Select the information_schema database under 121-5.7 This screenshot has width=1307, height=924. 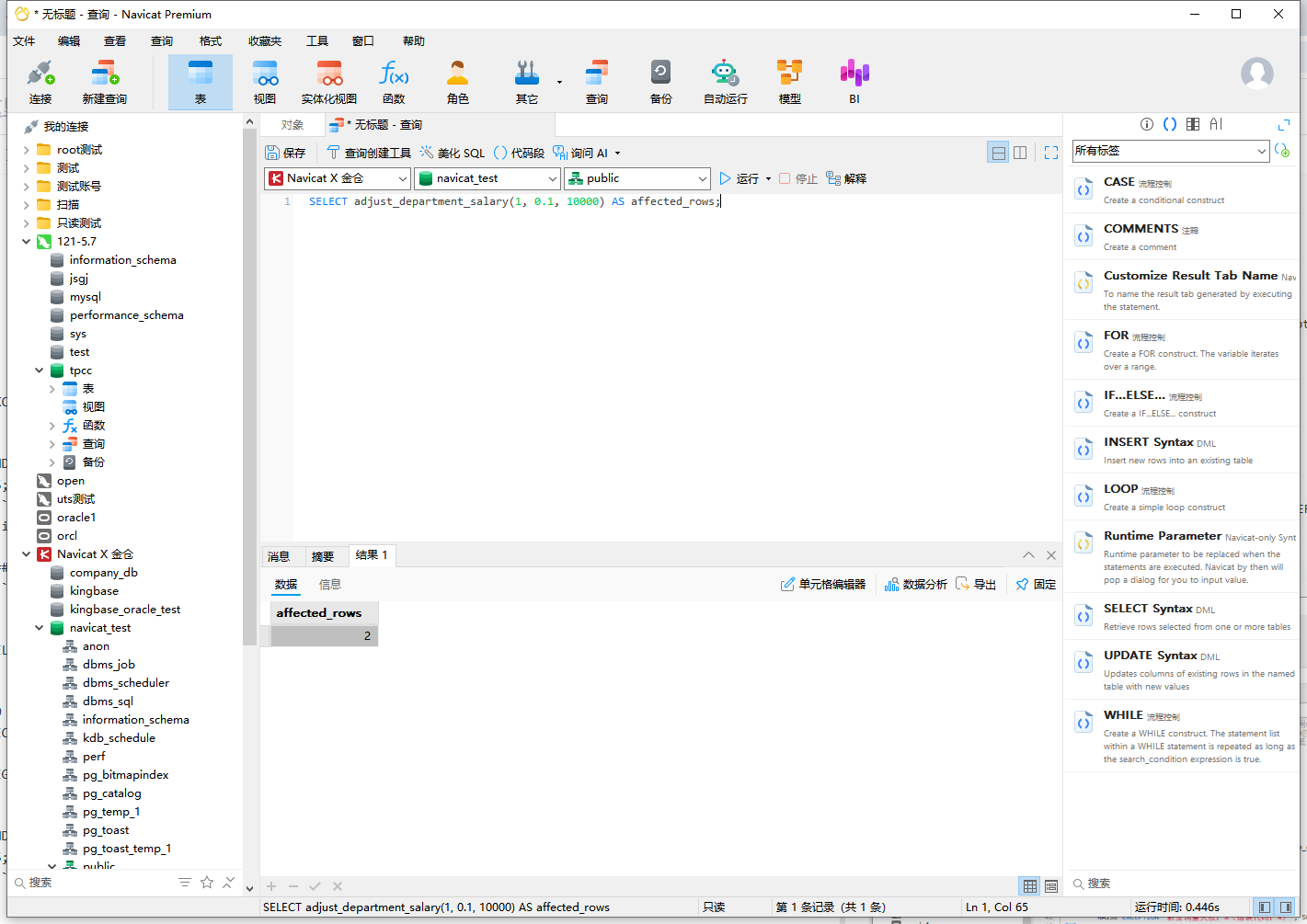(122, 260)
